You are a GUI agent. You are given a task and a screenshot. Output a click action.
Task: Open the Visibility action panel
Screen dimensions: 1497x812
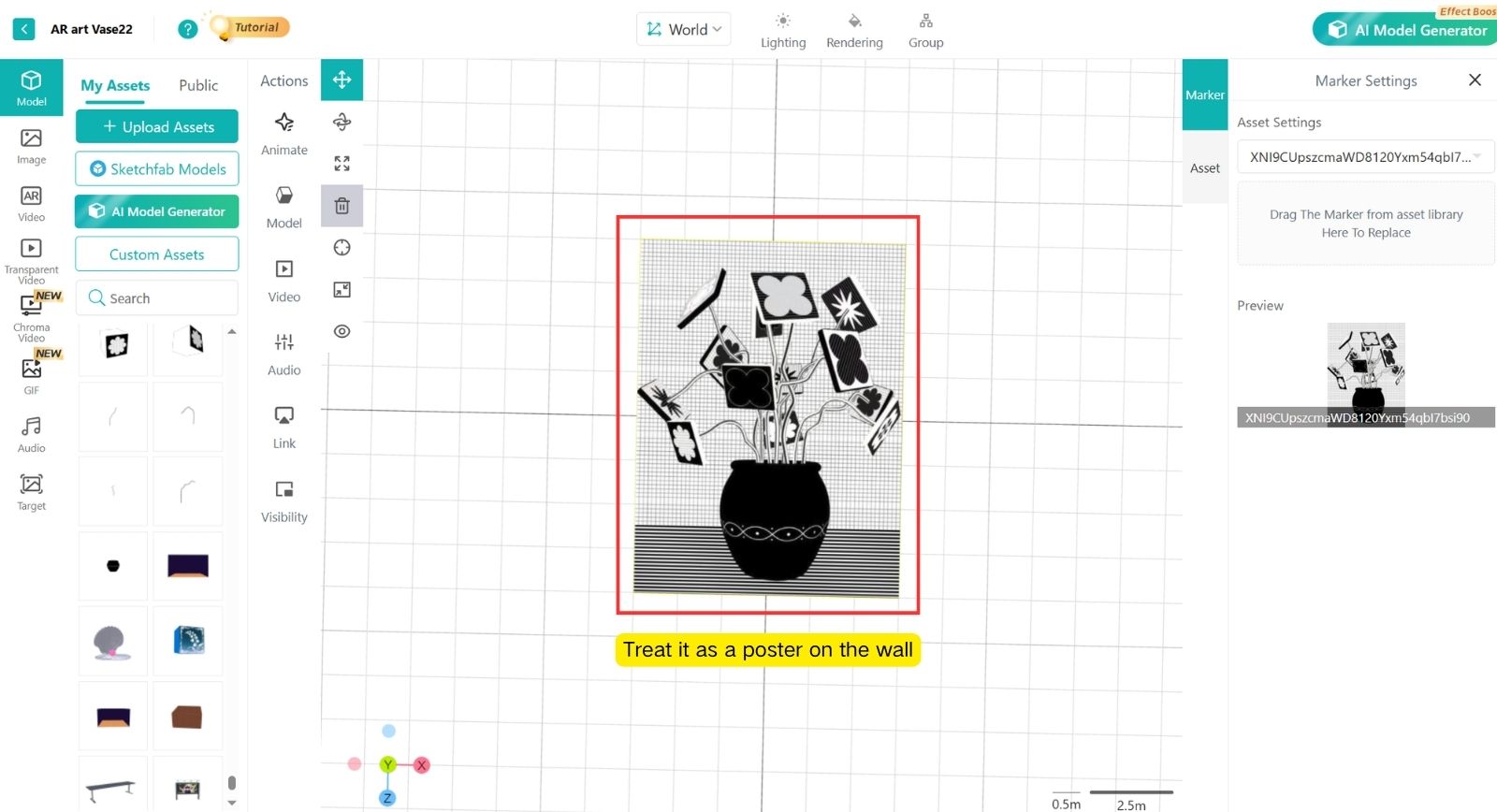tap(283, 500)
